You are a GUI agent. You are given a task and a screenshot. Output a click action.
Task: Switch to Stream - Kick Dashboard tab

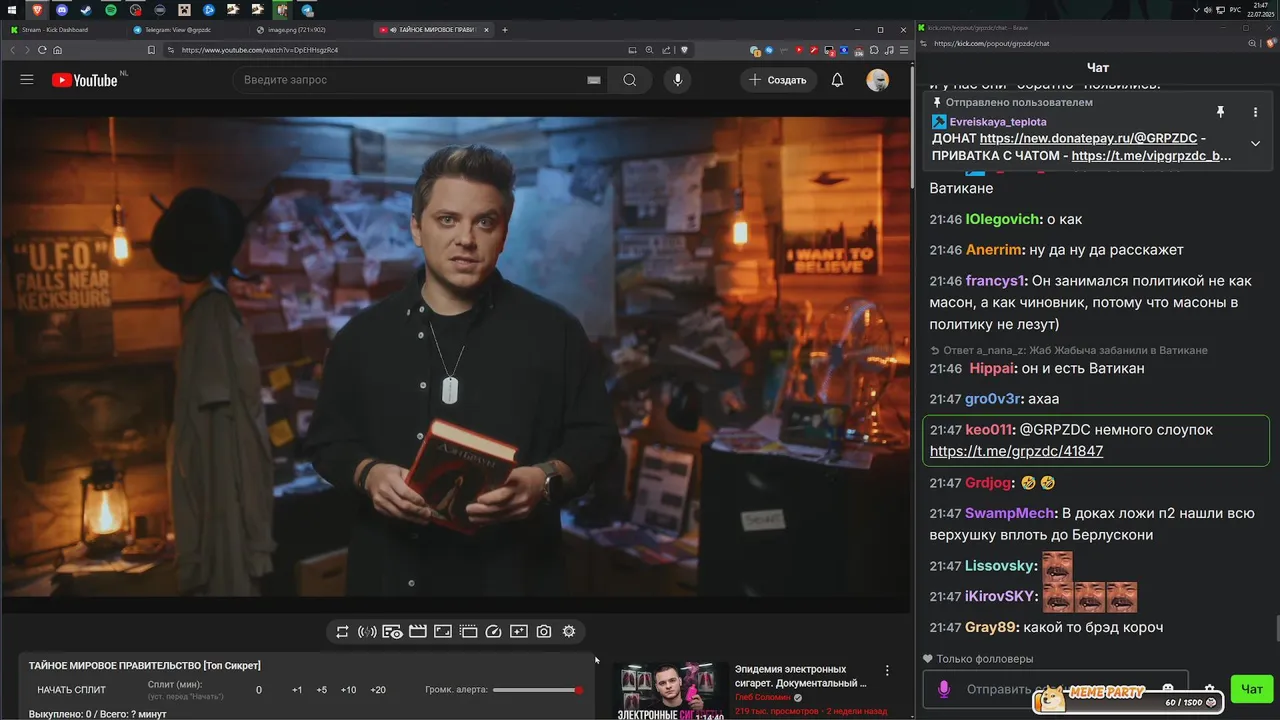click(x=64, y=30)
